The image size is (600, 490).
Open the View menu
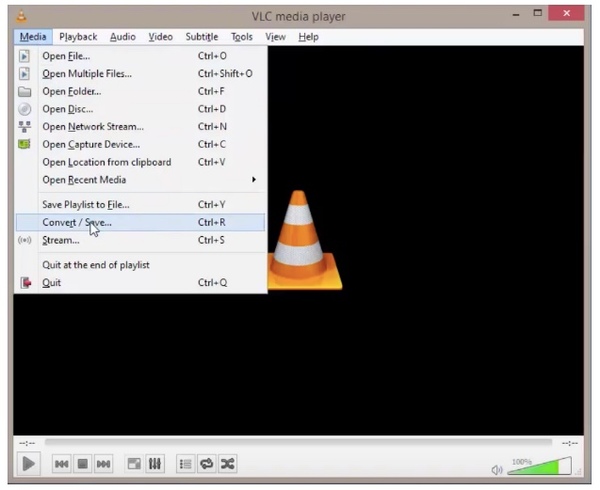pyautogui.click(x=276, y=37)
